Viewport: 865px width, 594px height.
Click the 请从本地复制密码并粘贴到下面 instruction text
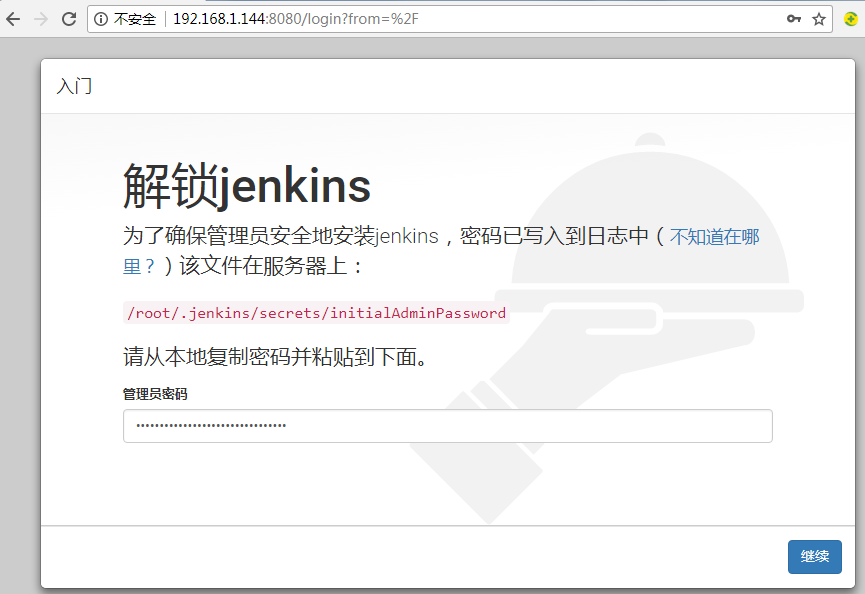click(x=275, y=357)
